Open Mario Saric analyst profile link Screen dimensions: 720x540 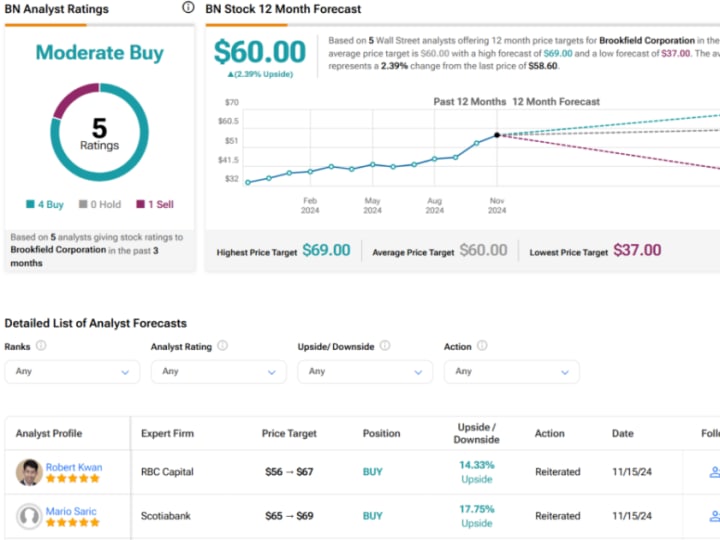pyautogui.click(x=71, y=511)
